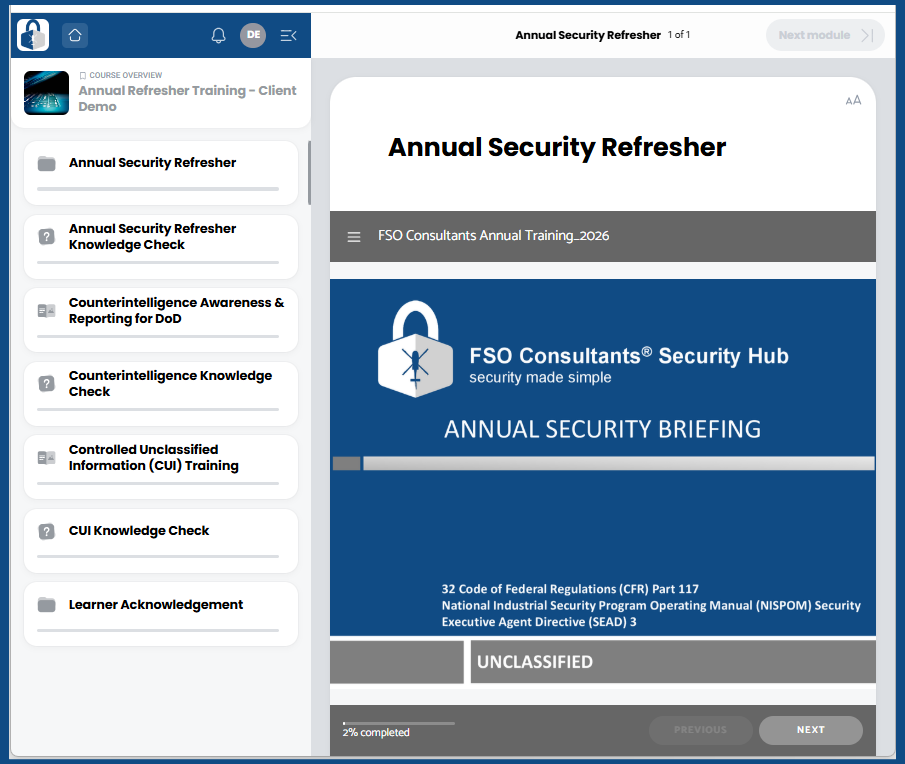Click the 'Executive Agent Directive (SEAD) 3' line

point(539,622)
